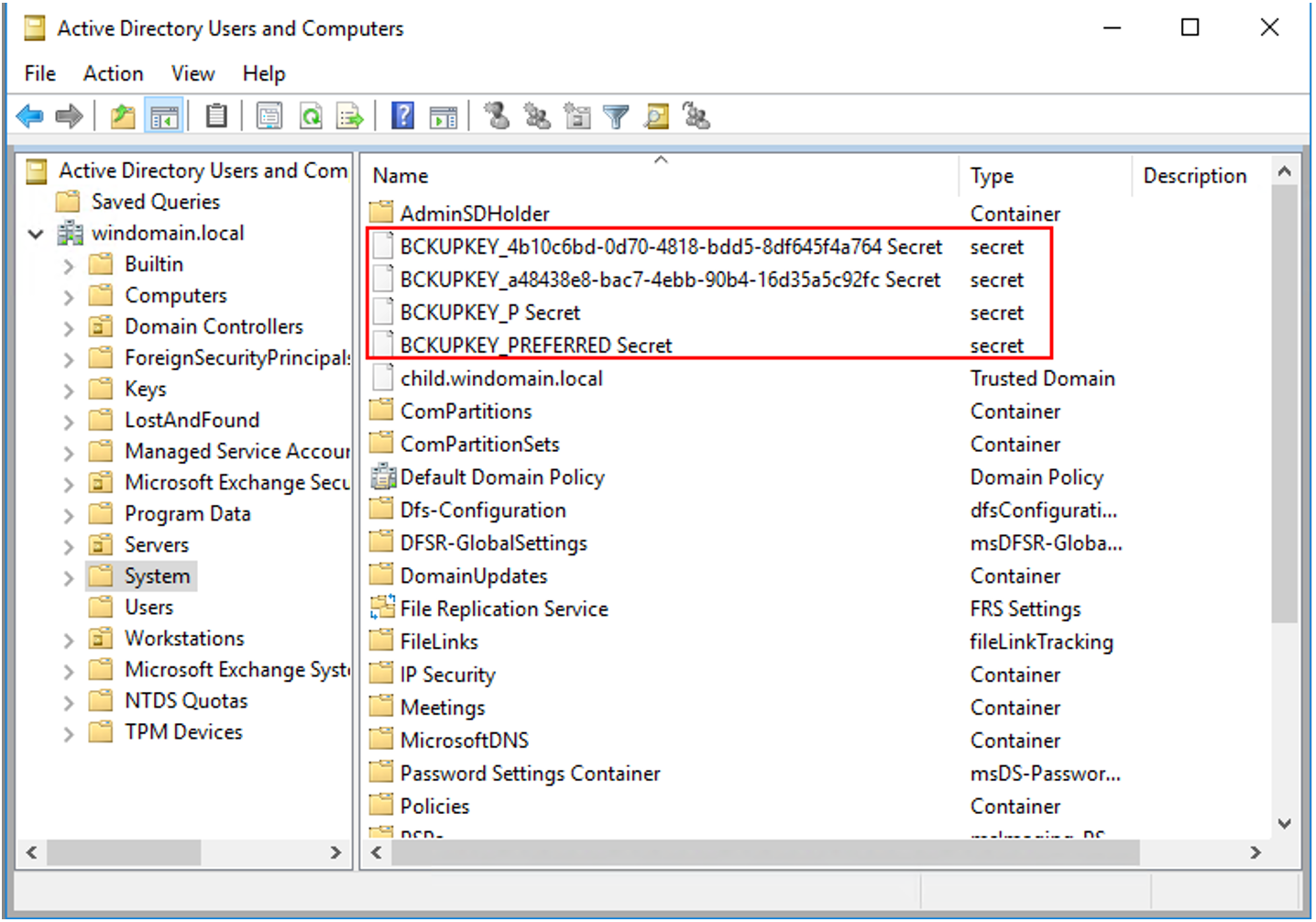Select the Dfs-Configuration row
Screen dimensions: 1316x922
click(x=483, y=510)
